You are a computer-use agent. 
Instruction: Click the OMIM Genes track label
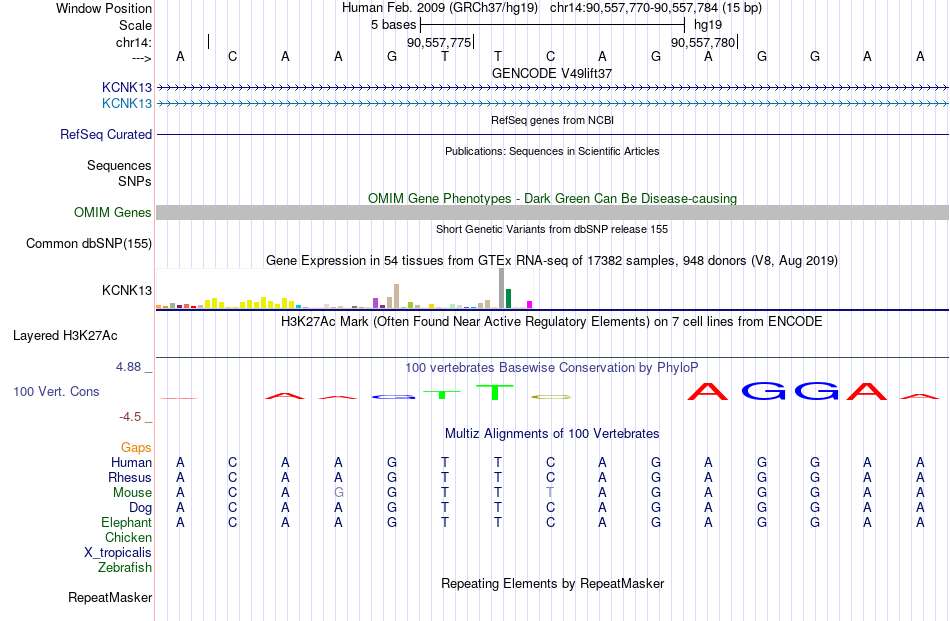[x=112, y=213]
